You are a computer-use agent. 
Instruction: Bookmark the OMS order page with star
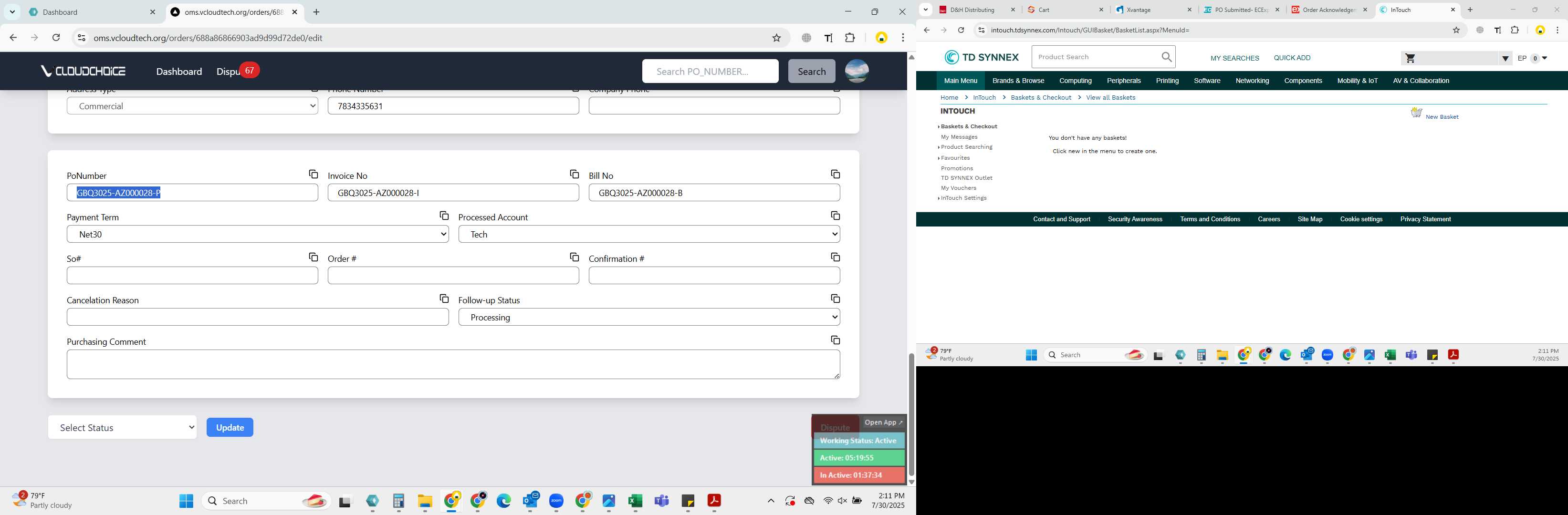pyautogui.click(x=776, y=38)
